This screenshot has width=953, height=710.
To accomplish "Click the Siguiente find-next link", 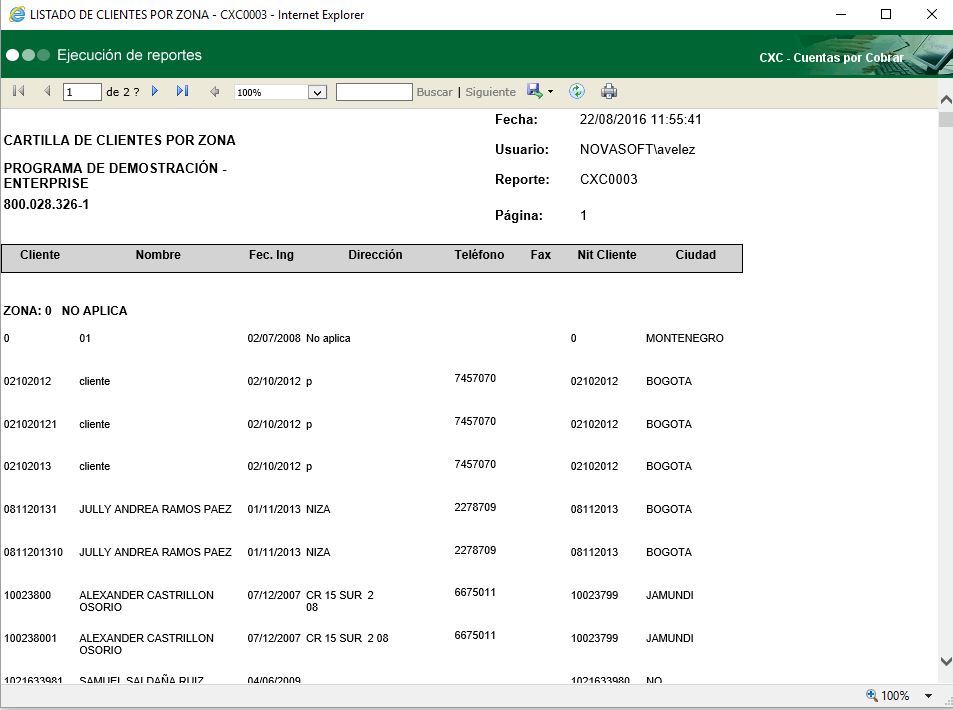I will [490, 92].
